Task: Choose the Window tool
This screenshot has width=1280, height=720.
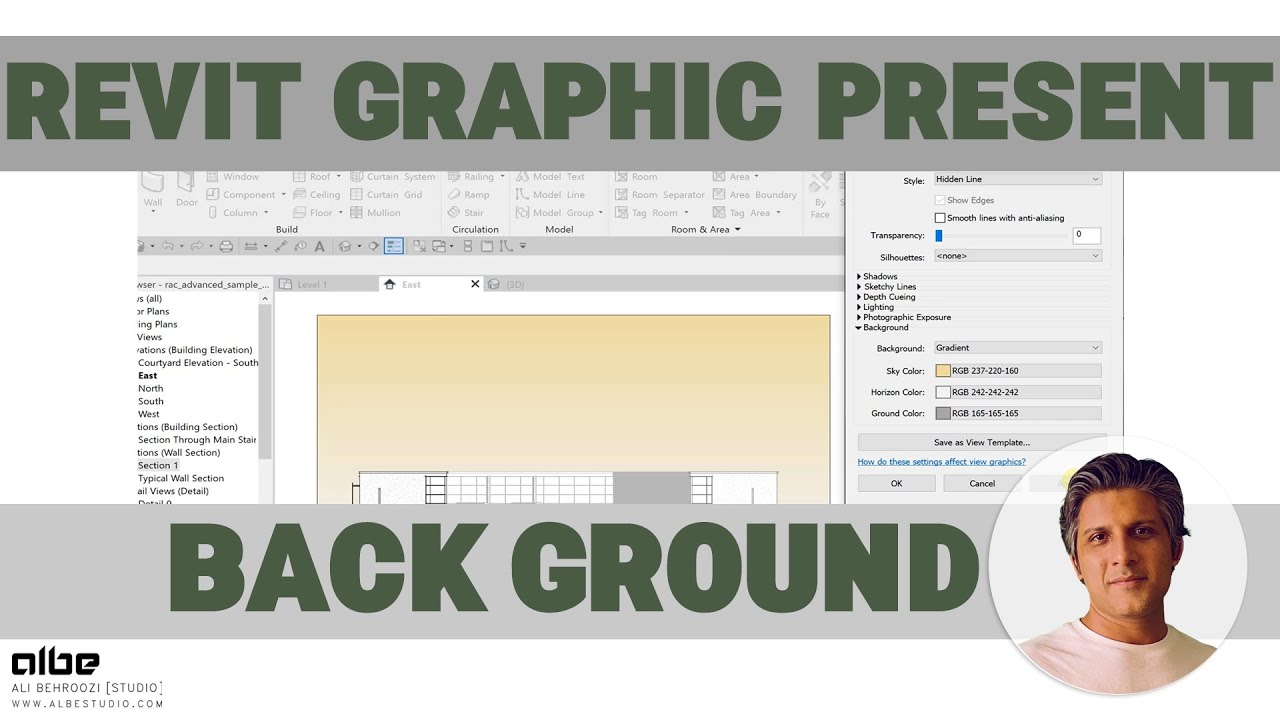Action: (x=233, y=177)
